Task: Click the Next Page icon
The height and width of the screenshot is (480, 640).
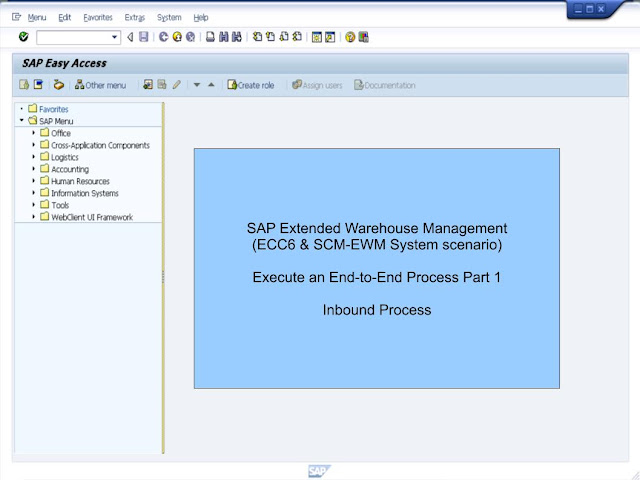Action: point(284,37)
